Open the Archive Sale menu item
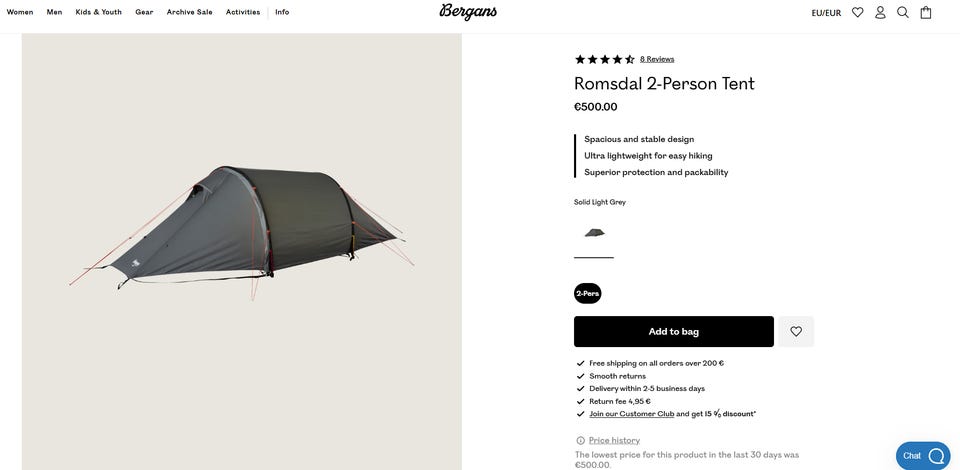The image size is (960, 470). click(189, 12)
